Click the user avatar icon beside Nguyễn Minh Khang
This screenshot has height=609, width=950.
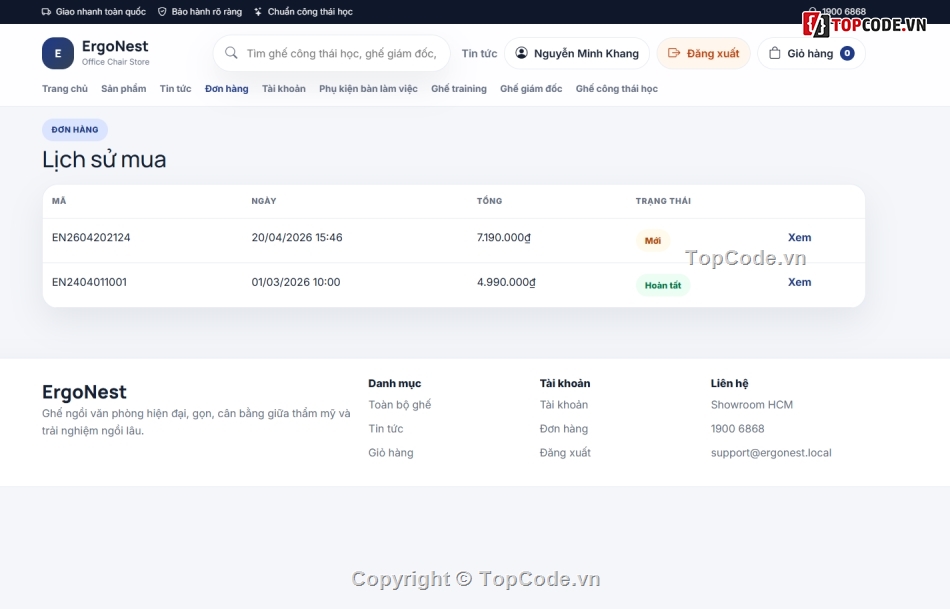521,53
